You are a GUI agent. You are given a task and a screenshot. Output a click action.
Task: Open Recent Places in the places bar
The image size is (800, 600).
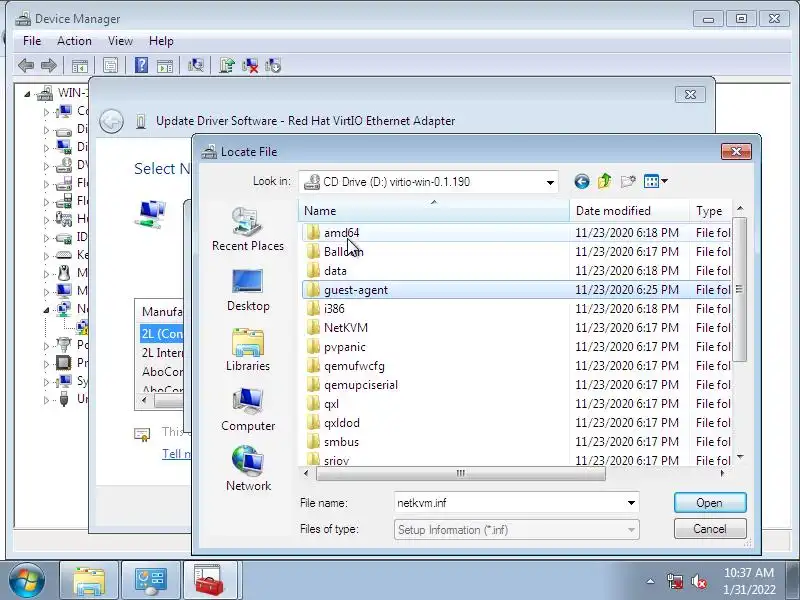(x=248, y=229)
